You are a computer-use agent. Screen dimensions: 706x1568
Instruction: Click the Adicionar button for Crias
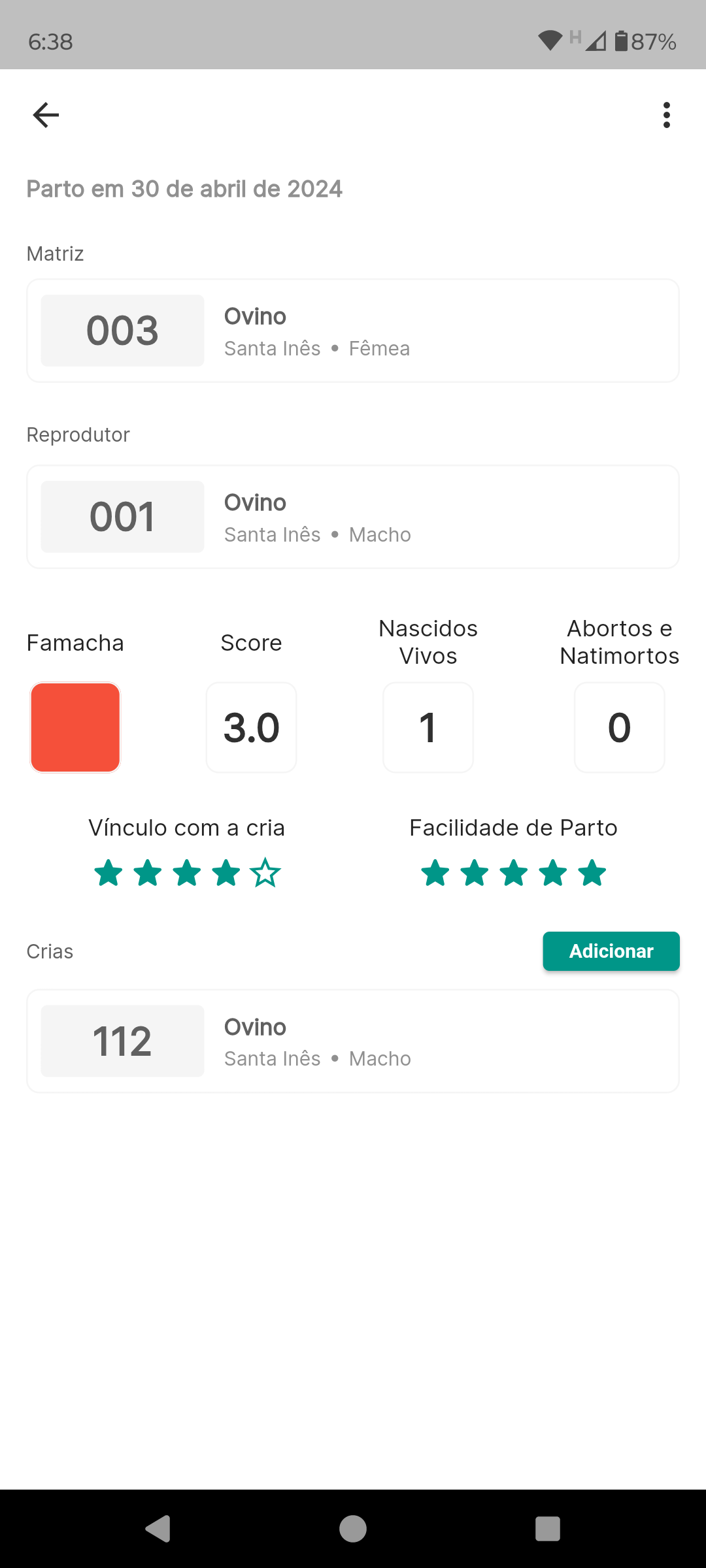coord(611,951)
